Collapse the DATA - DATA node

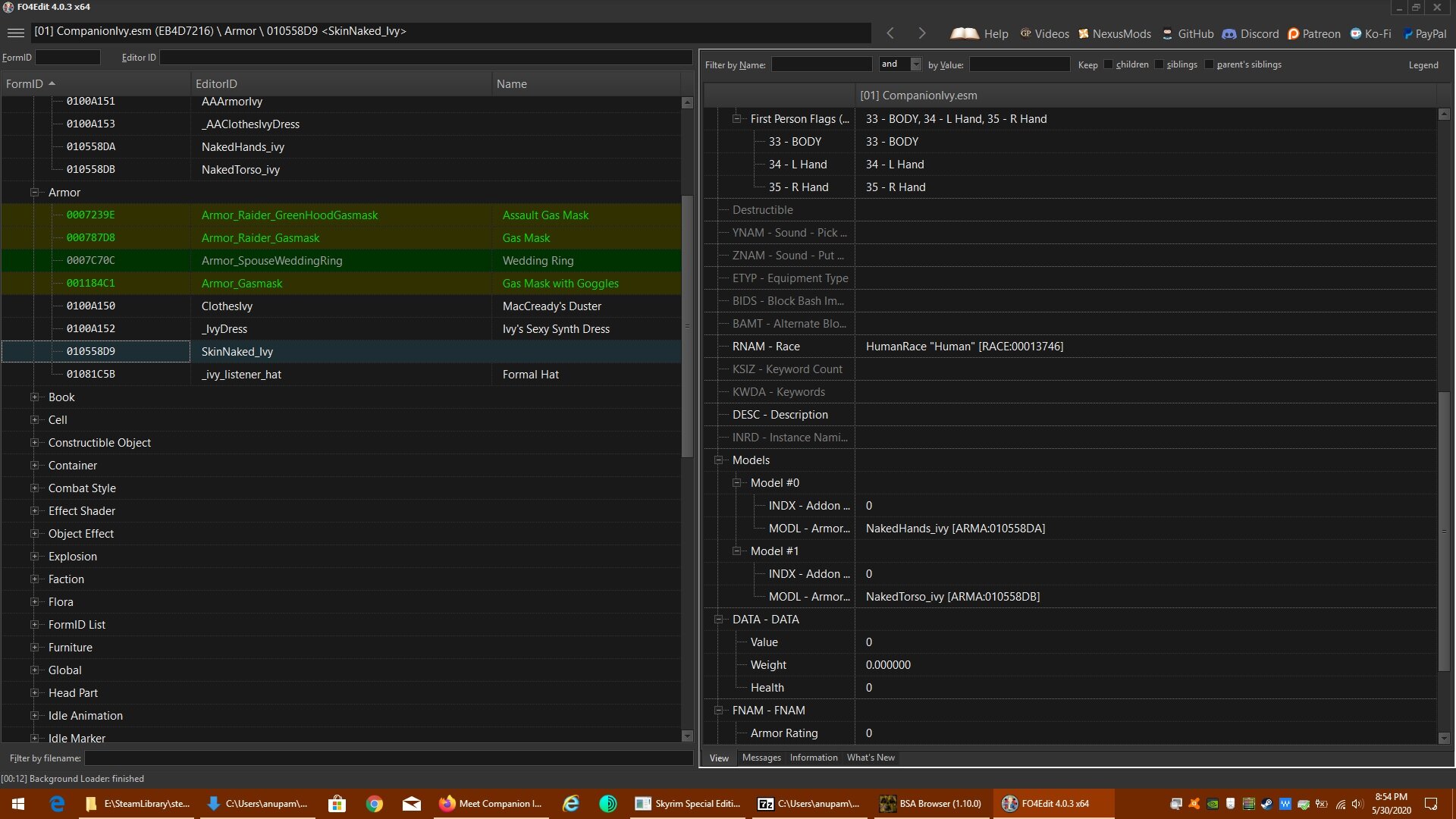click(718, 620)
